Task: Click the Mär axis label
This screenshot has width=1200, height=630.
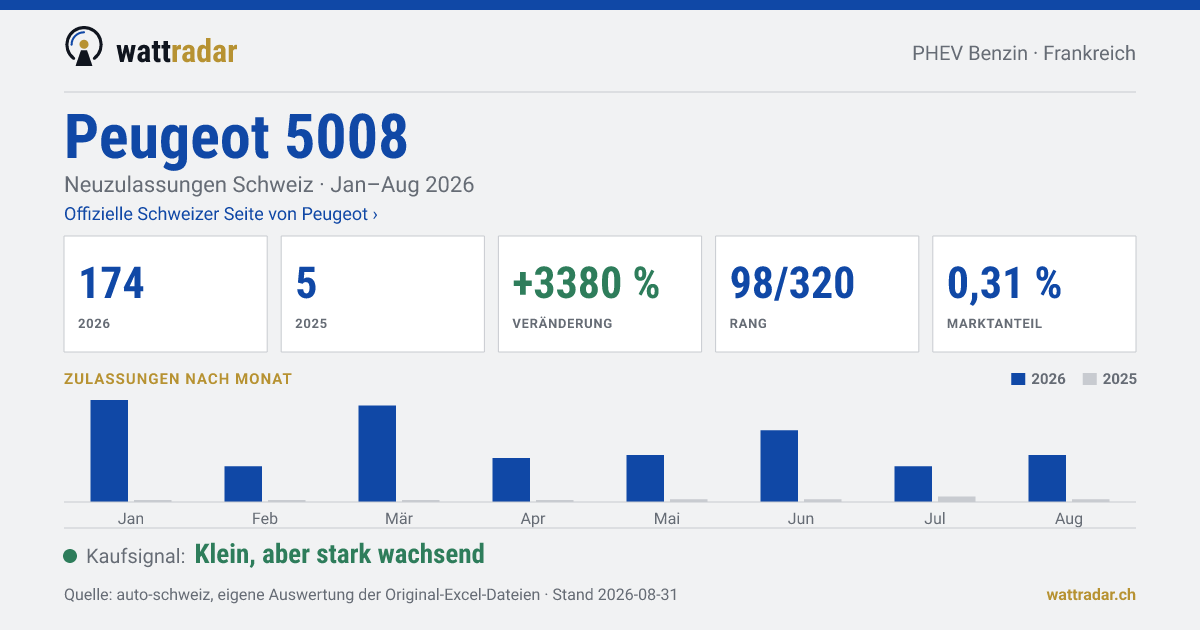Action: (399, 518)
